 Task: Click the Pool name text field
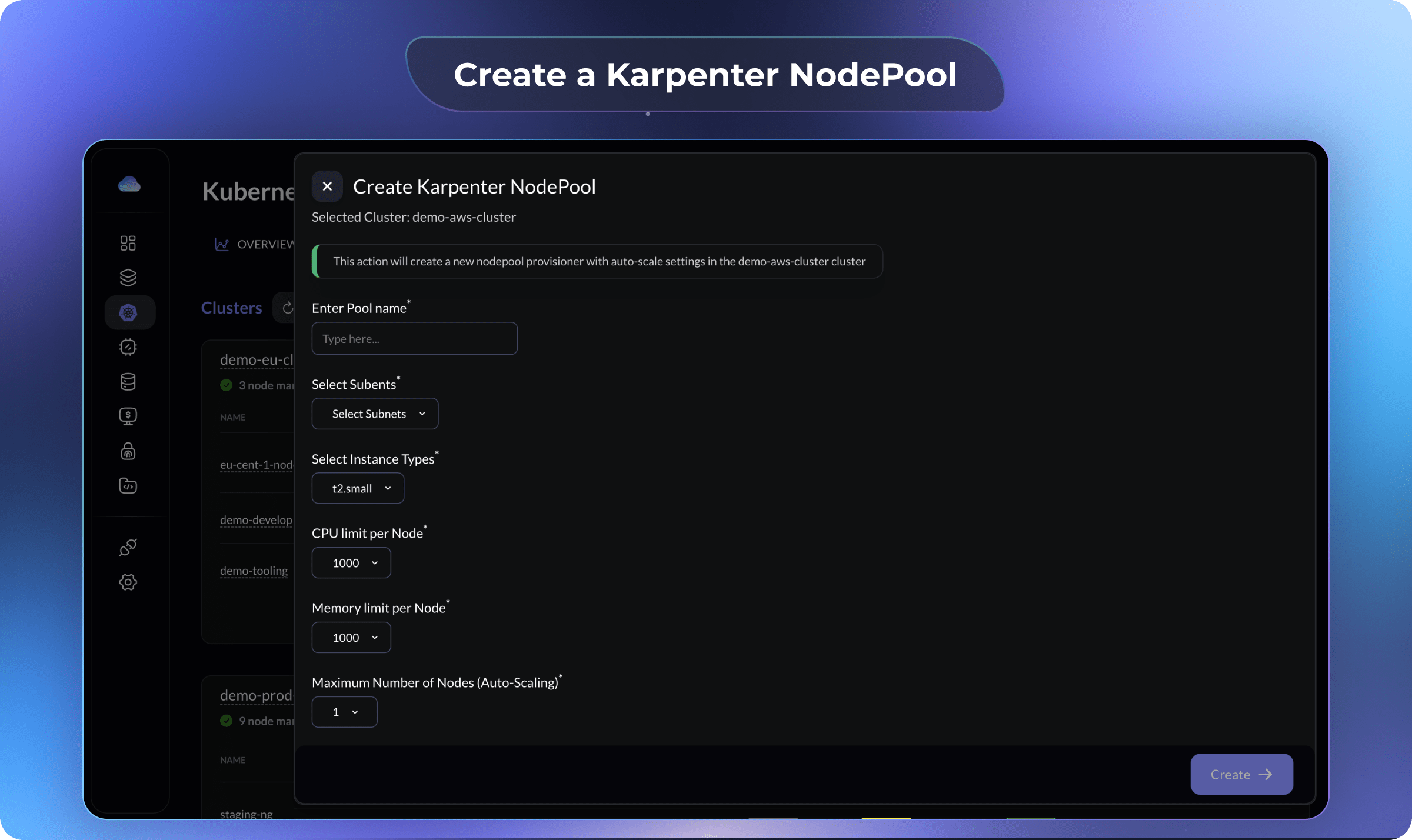coord(414,338)
